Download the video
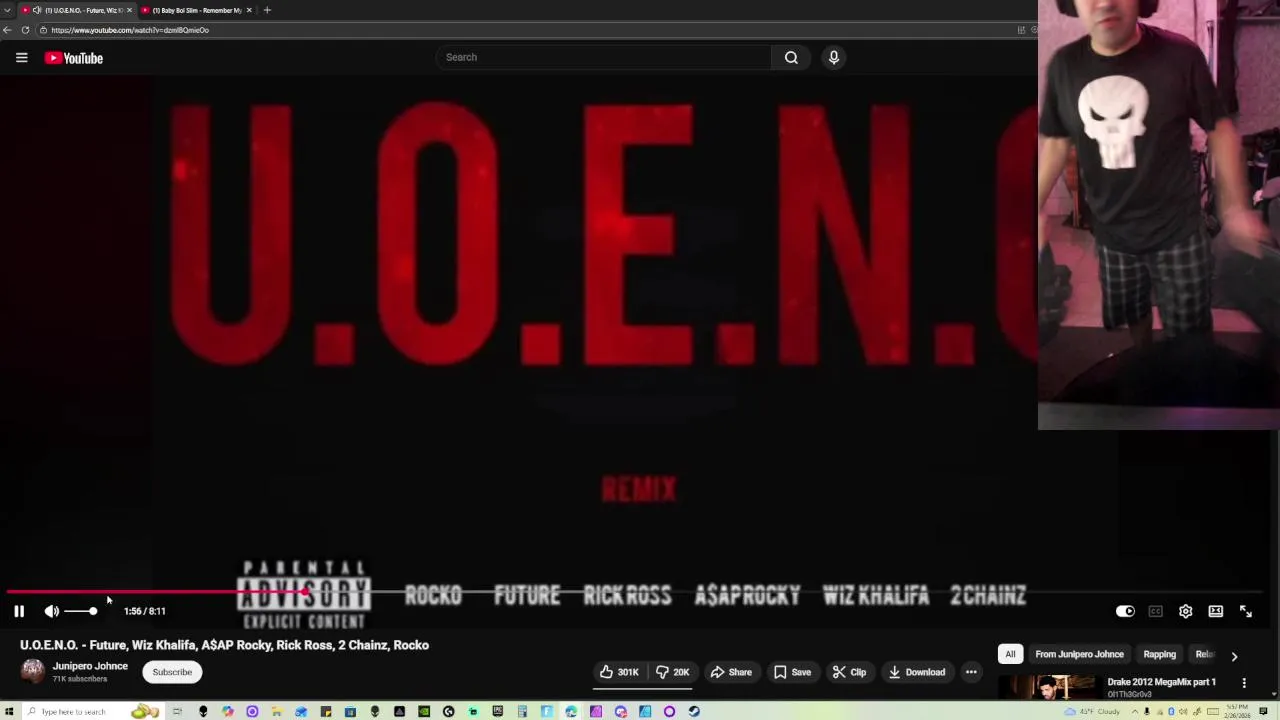Image resolution: width=1280 pixels, height=720 pixels. (x=916, y=672)
